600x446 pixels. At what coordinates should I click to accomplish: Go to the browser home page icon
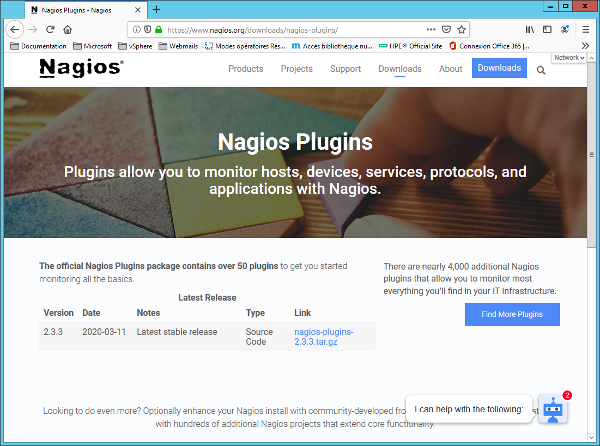[x=68, y=30]
